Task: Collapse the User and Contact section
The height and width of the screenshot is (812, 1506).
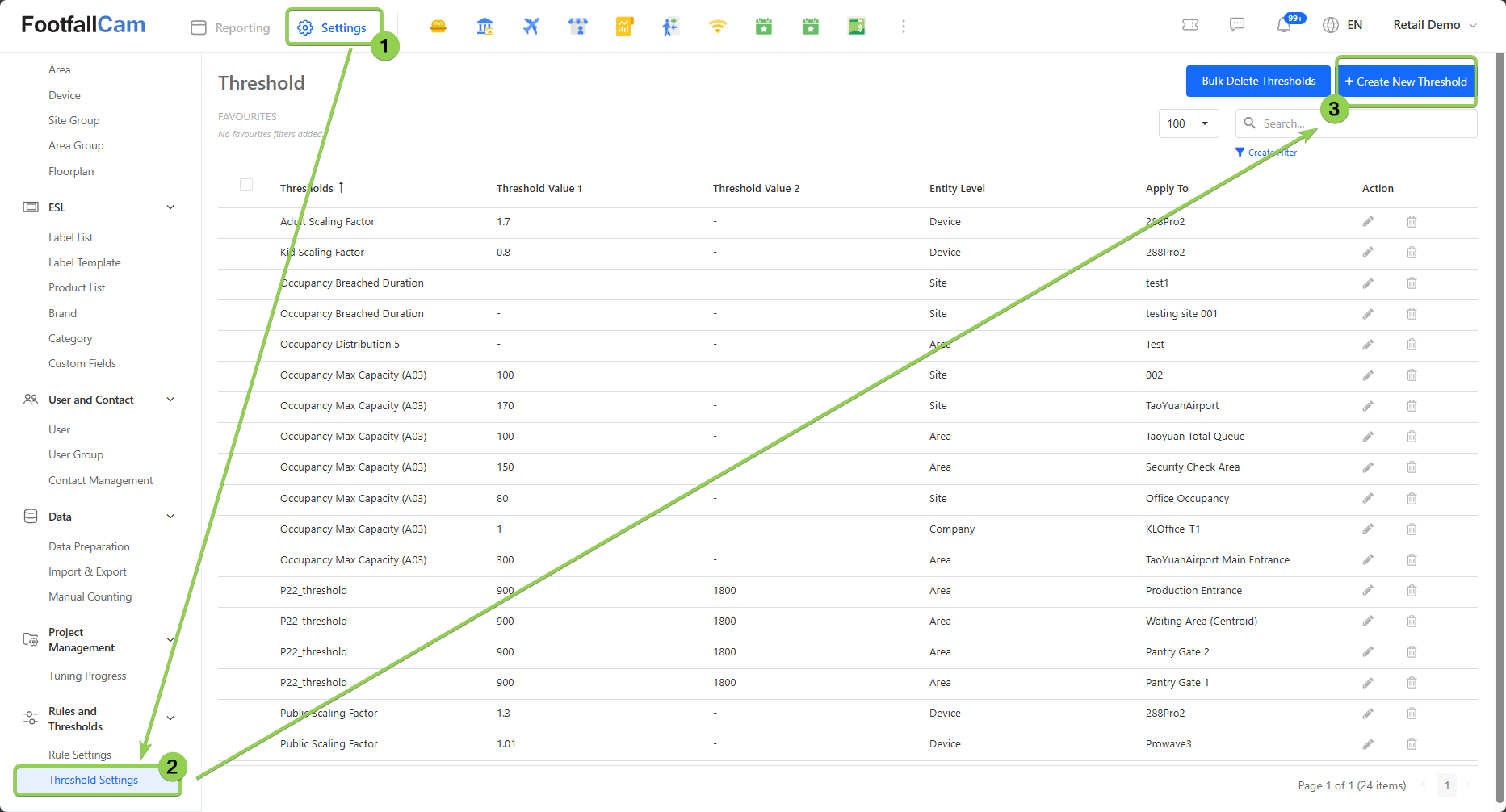Action: pyautogui.click(x=170, y=400)
